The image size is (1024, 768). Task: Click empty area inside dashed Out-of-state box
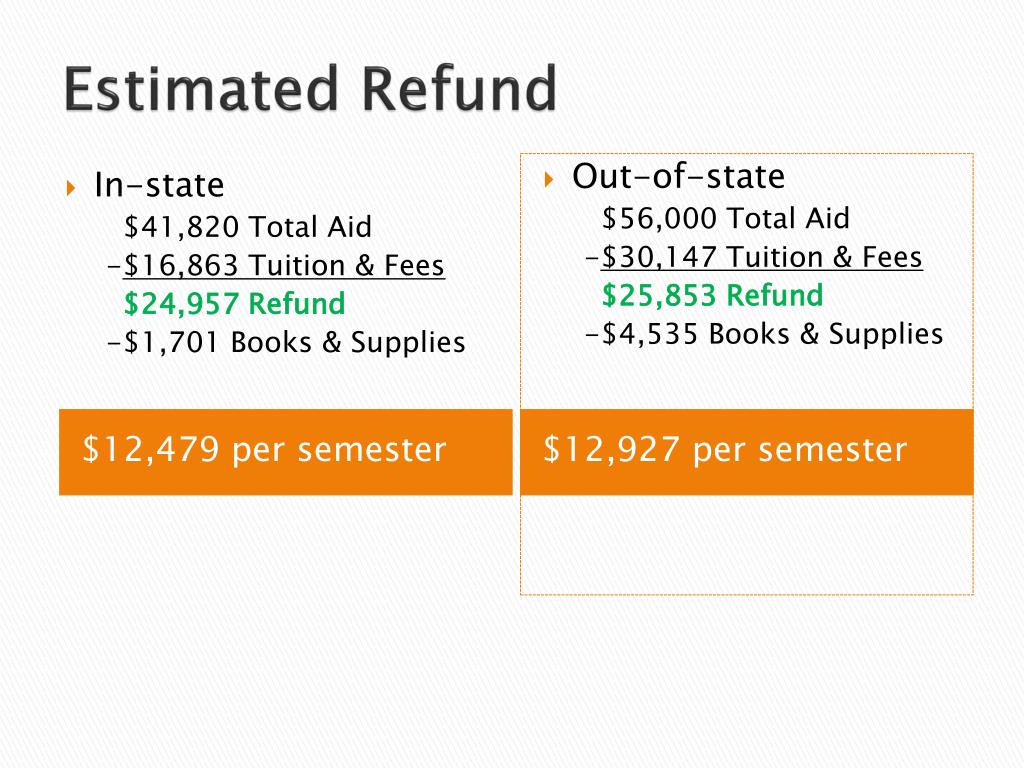click(x=746, y=545)
